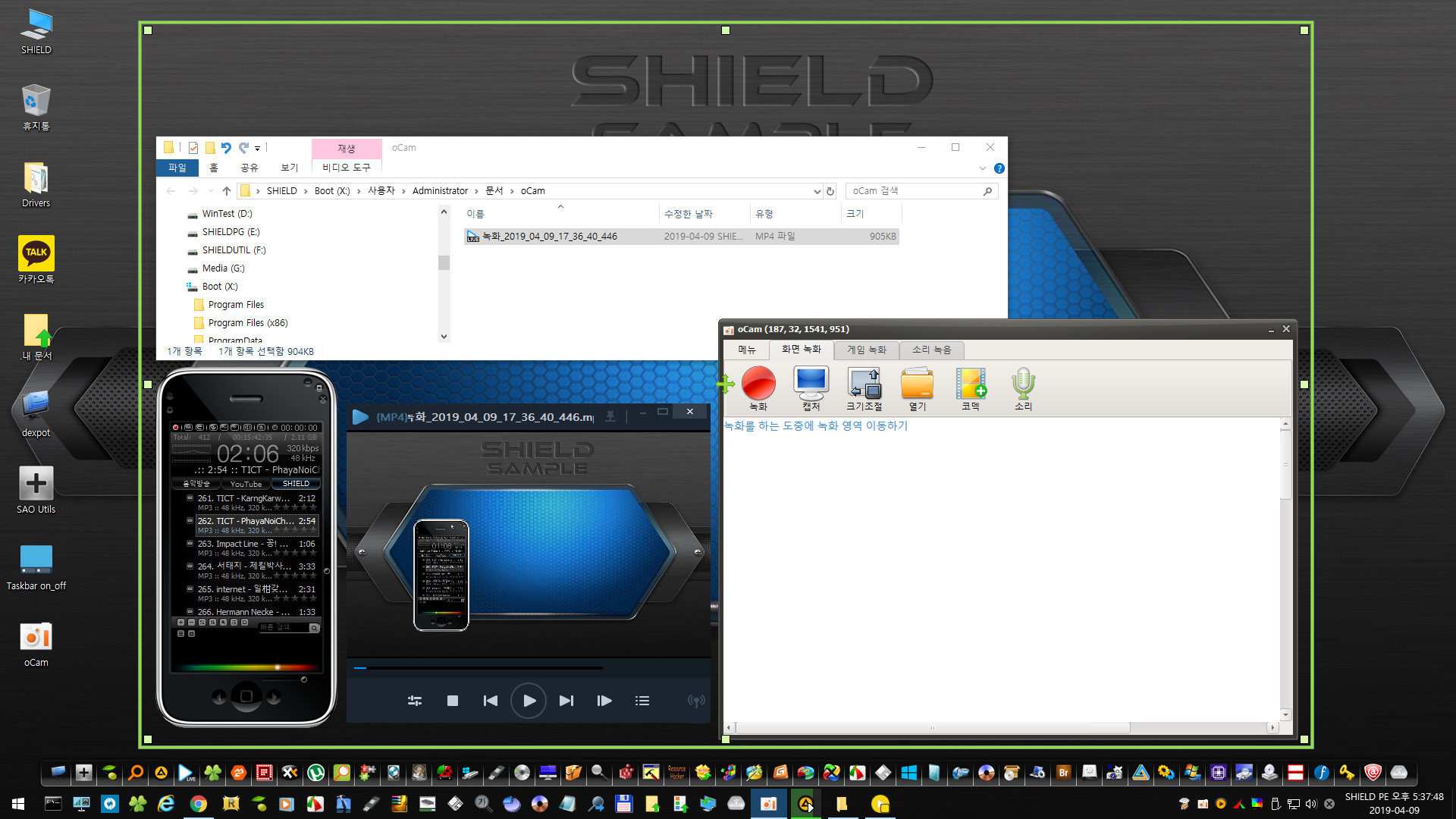Screen dimensions: 1456x819
Task: Switch to the 음악방송 tab in music player
Action: point(196,484)
